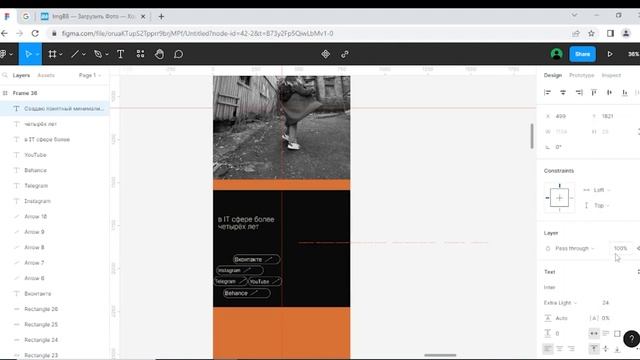Screen dimensions: 640x360
Task: Open the Pass through blend mode dropdown
Action: (x=575, y=248)
